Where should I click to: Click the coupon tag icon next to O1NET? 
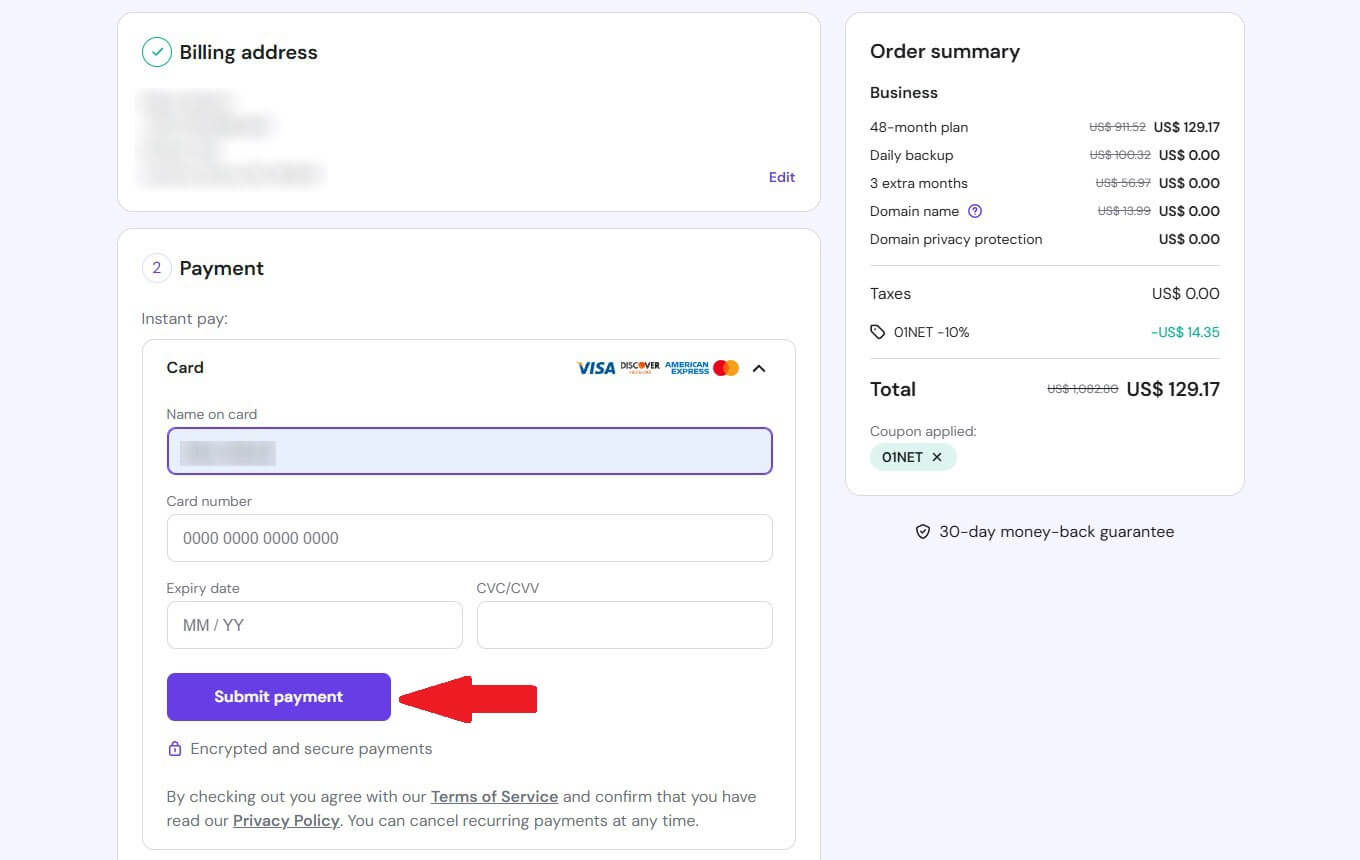tap(879, 331)
